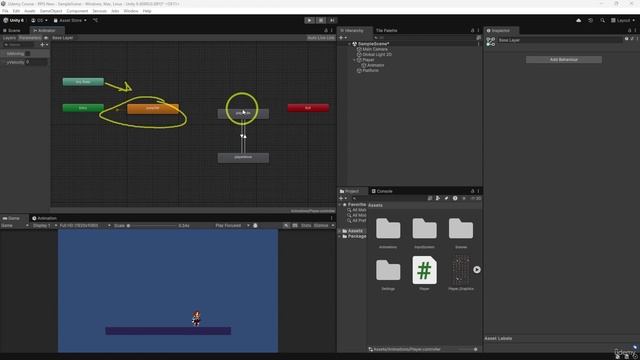This screenshot has height=360, width=640.
Task: Select the Any State node
Action: point(83,82)
